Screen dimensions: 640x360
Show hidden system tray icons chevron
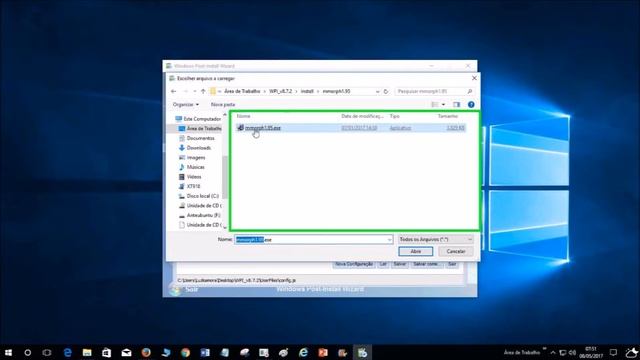(x=553, y=352)
